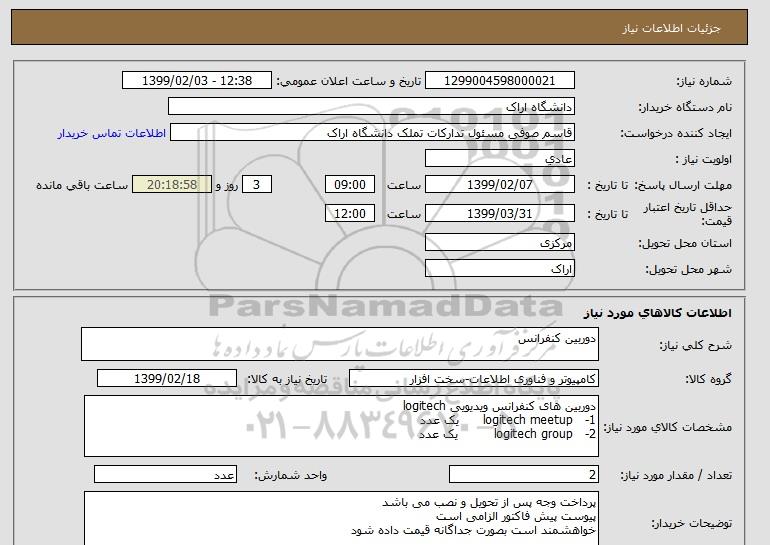Viewport: 770px width, 545px height.
Task: Click the واحد شمارش label
Action: coord(291,475)
